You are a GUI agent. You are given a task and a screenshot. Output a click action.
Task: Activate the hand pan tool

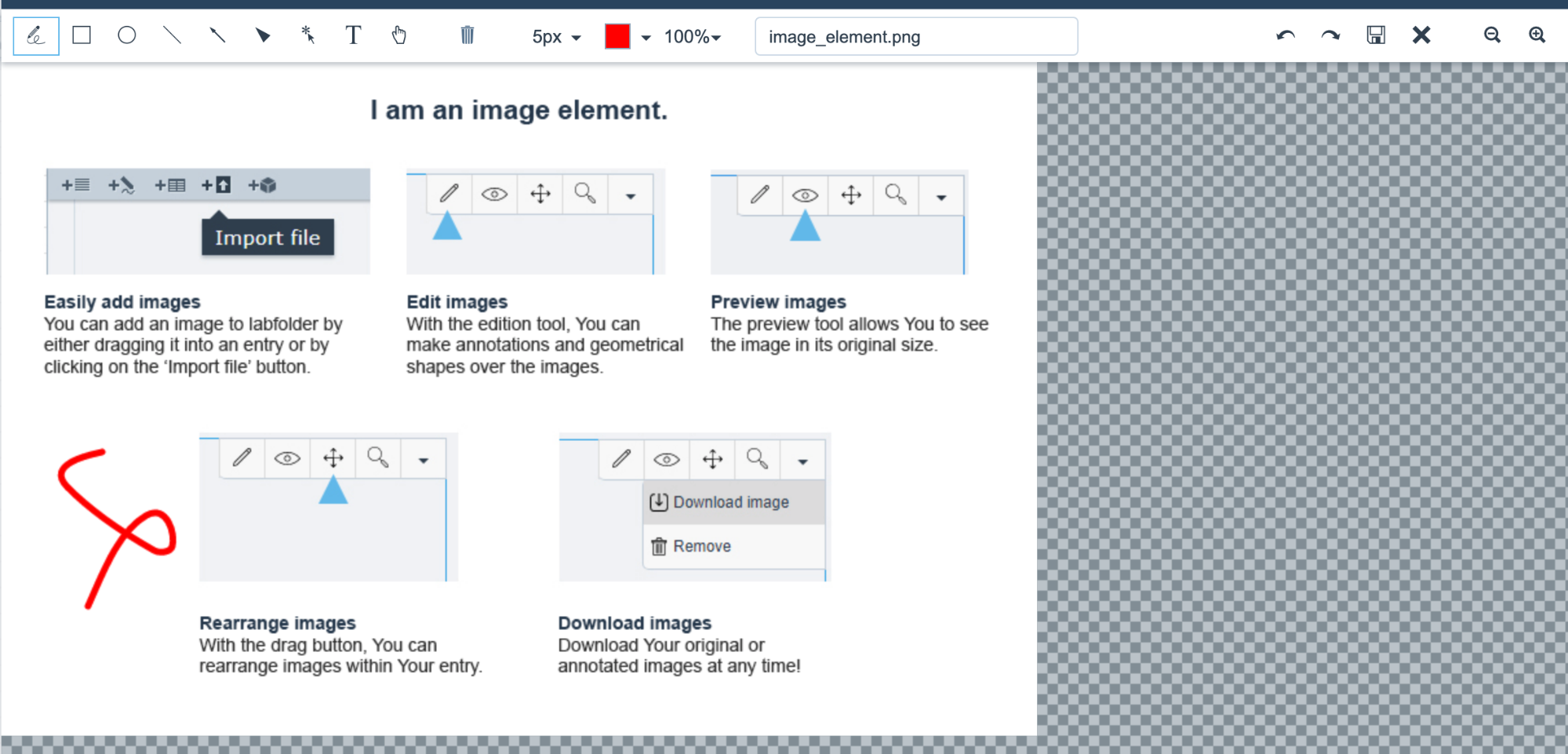399,35
